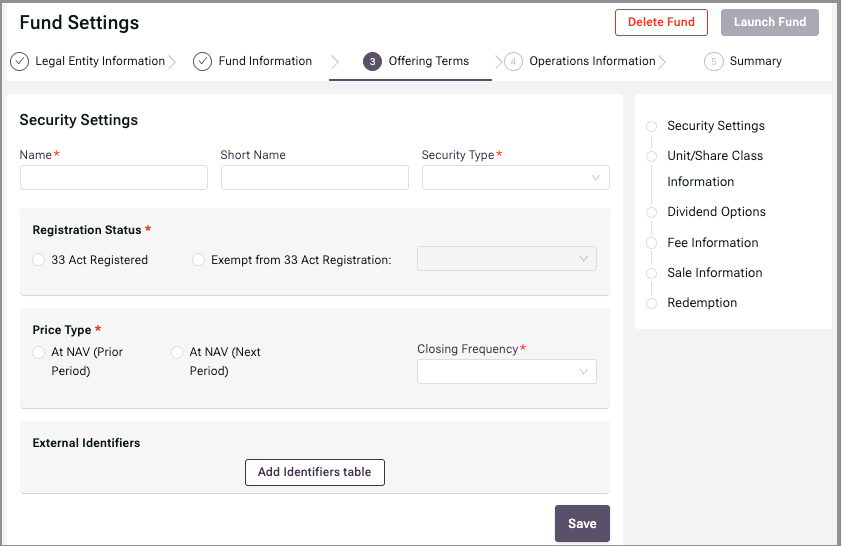Image resolution: width=842 pixels, height=546 pixels.
Task: Click the Add Identifiers table button
Action: (315, 472)
